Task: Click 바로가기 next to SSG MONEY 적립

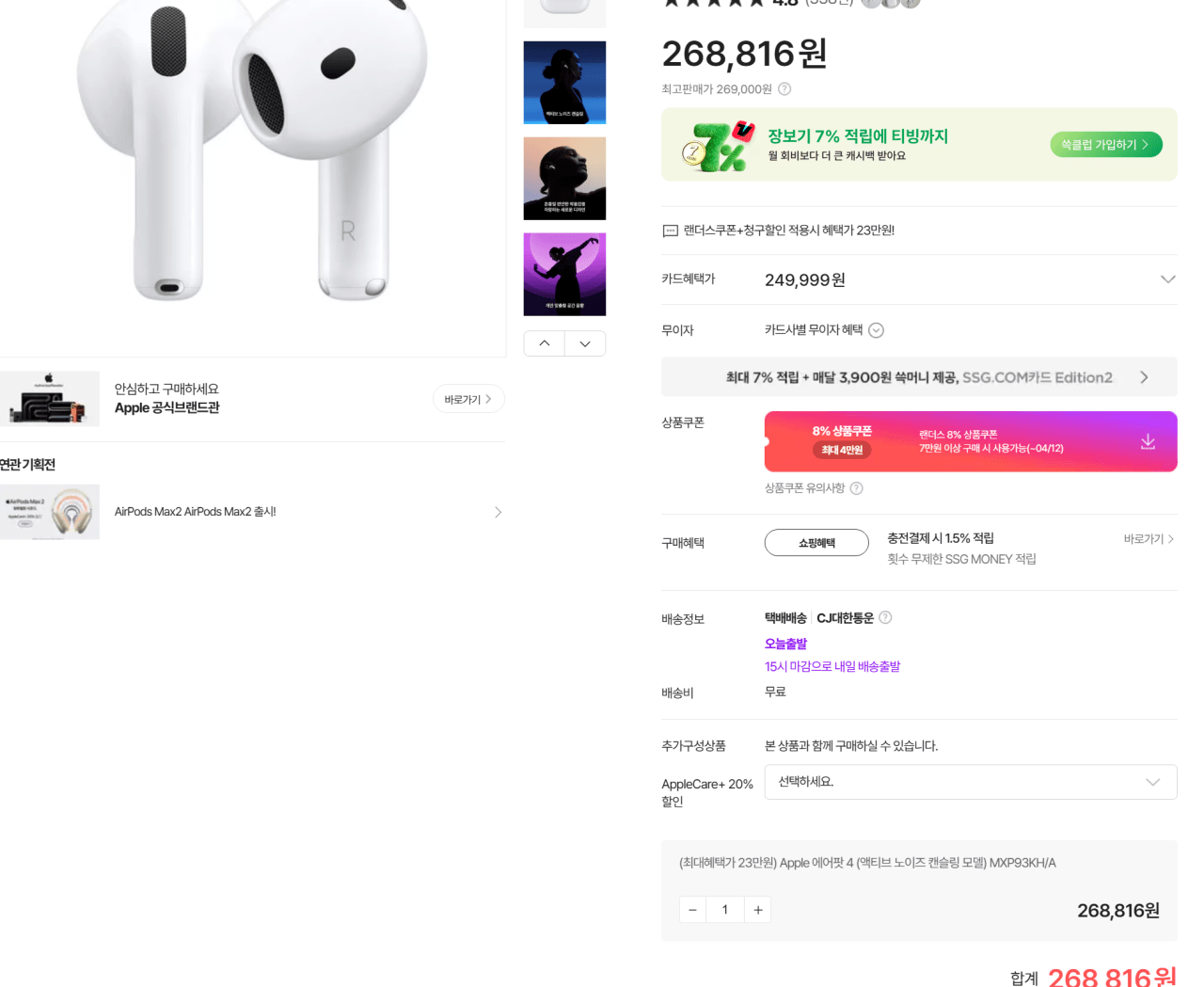Action: [x=1149, y=538]
